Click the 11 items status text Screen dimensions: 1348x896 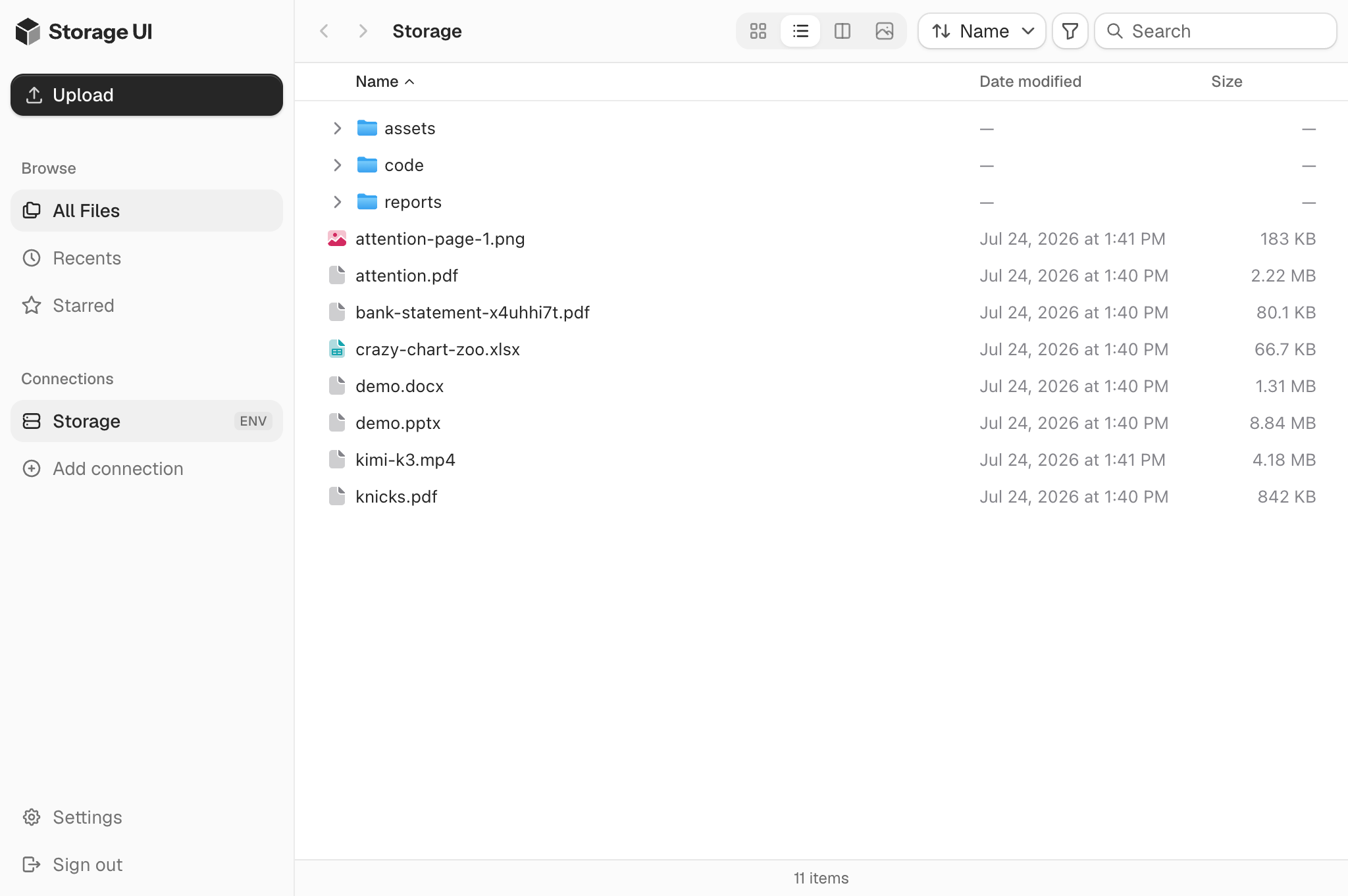point(821,878)
